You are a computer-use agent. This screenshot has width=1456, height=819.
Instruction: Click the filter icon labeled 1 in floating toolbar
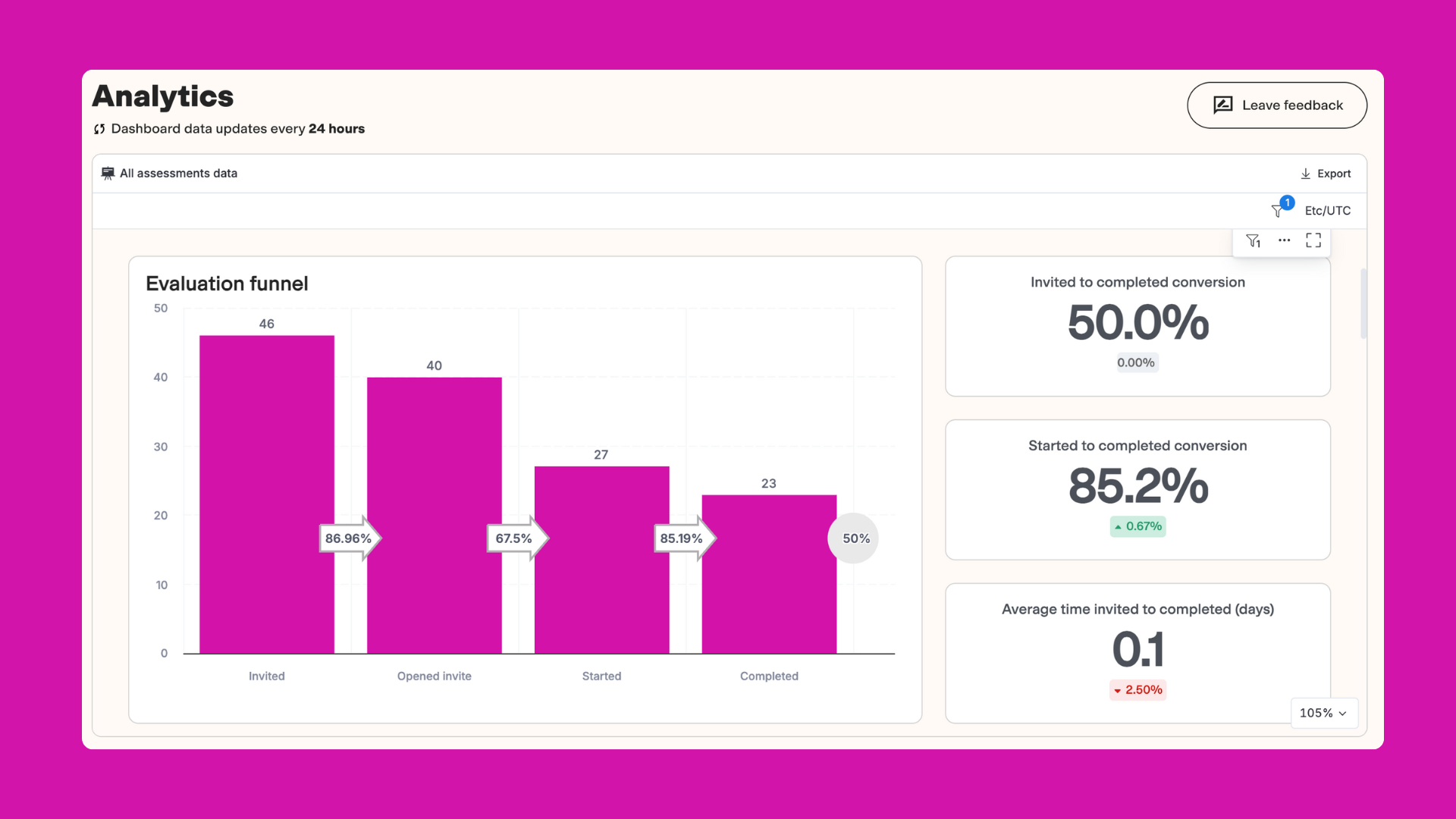pos(1253,240)
